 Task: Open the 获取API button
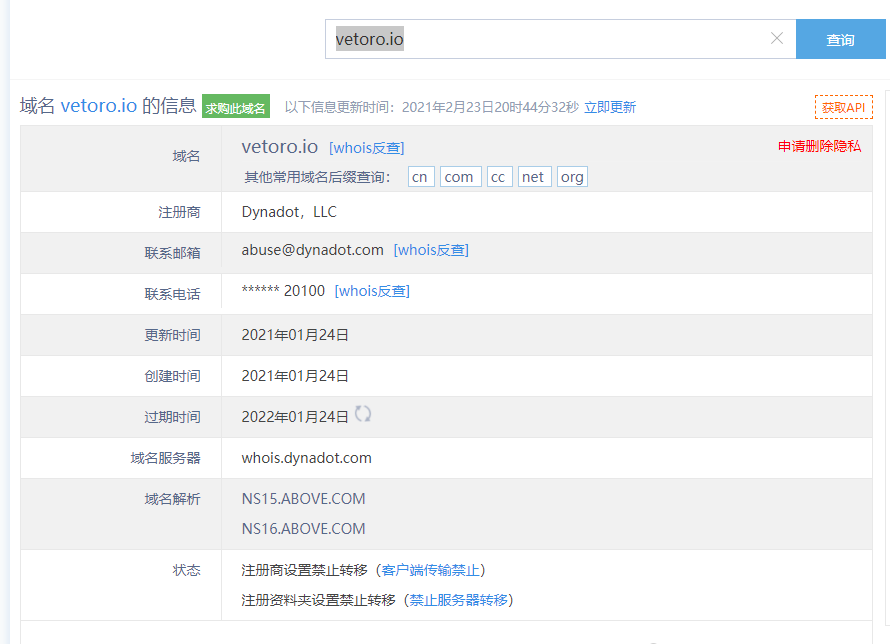coord(843,107)
